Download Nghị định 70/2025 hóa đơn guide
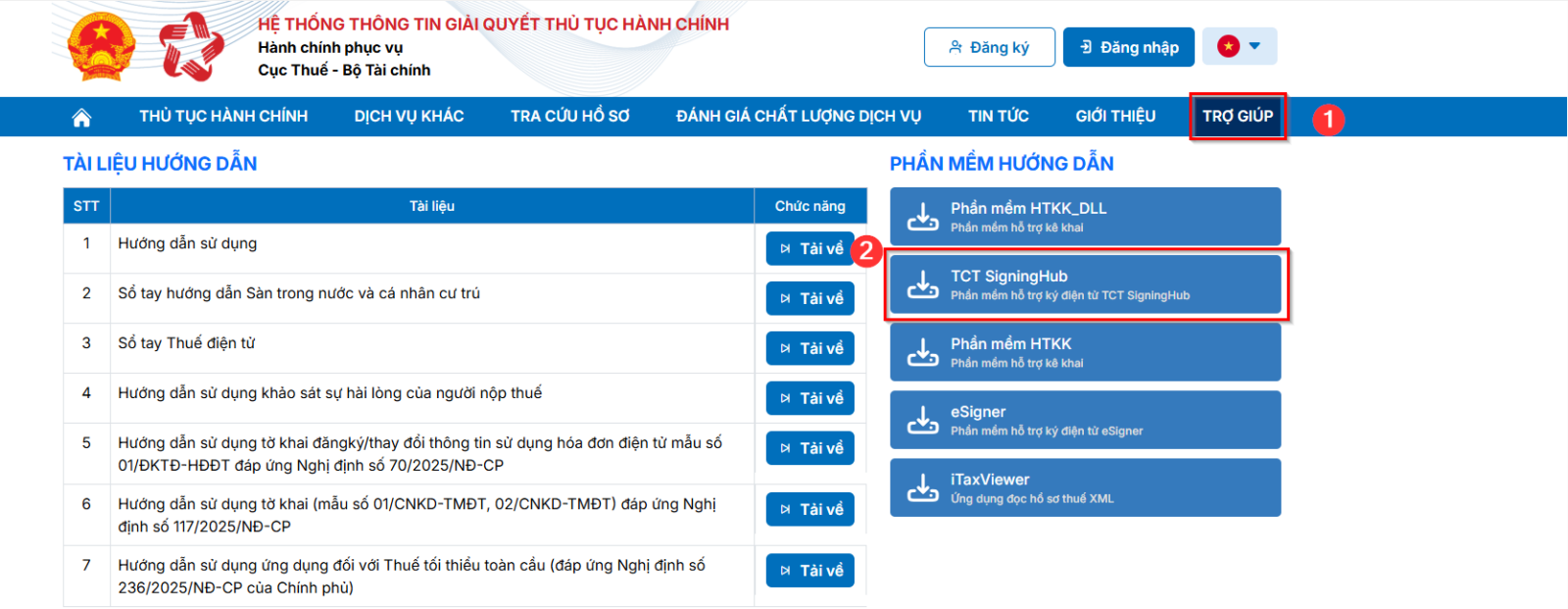Viewport: 1568px width, 609px height. click(x=810, y=449)
